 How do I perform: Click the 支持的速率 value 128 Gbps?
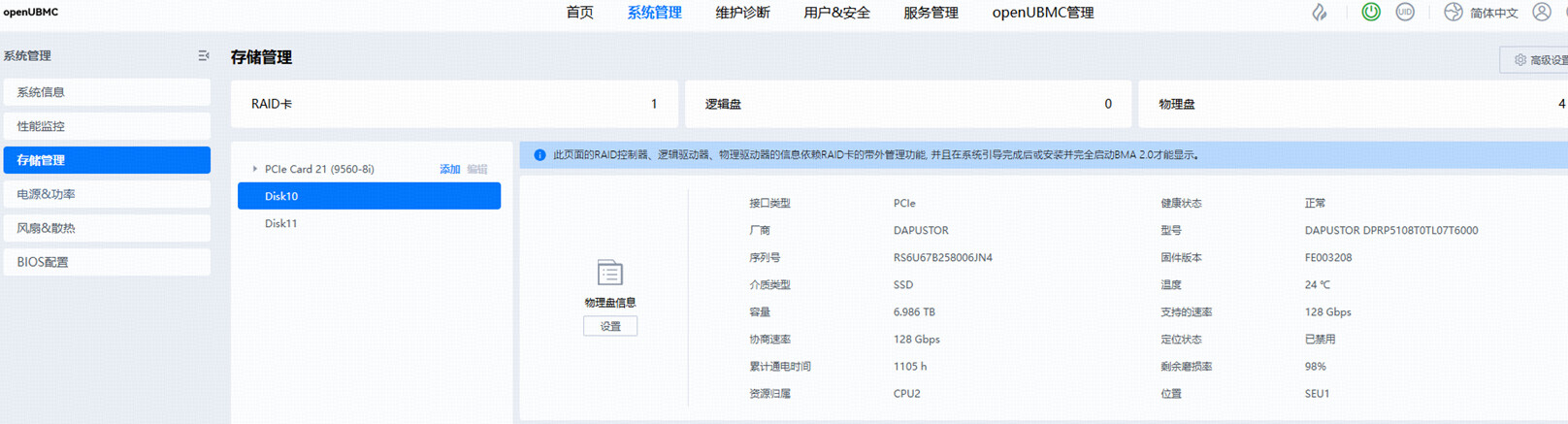click(x=1328, y=312)
